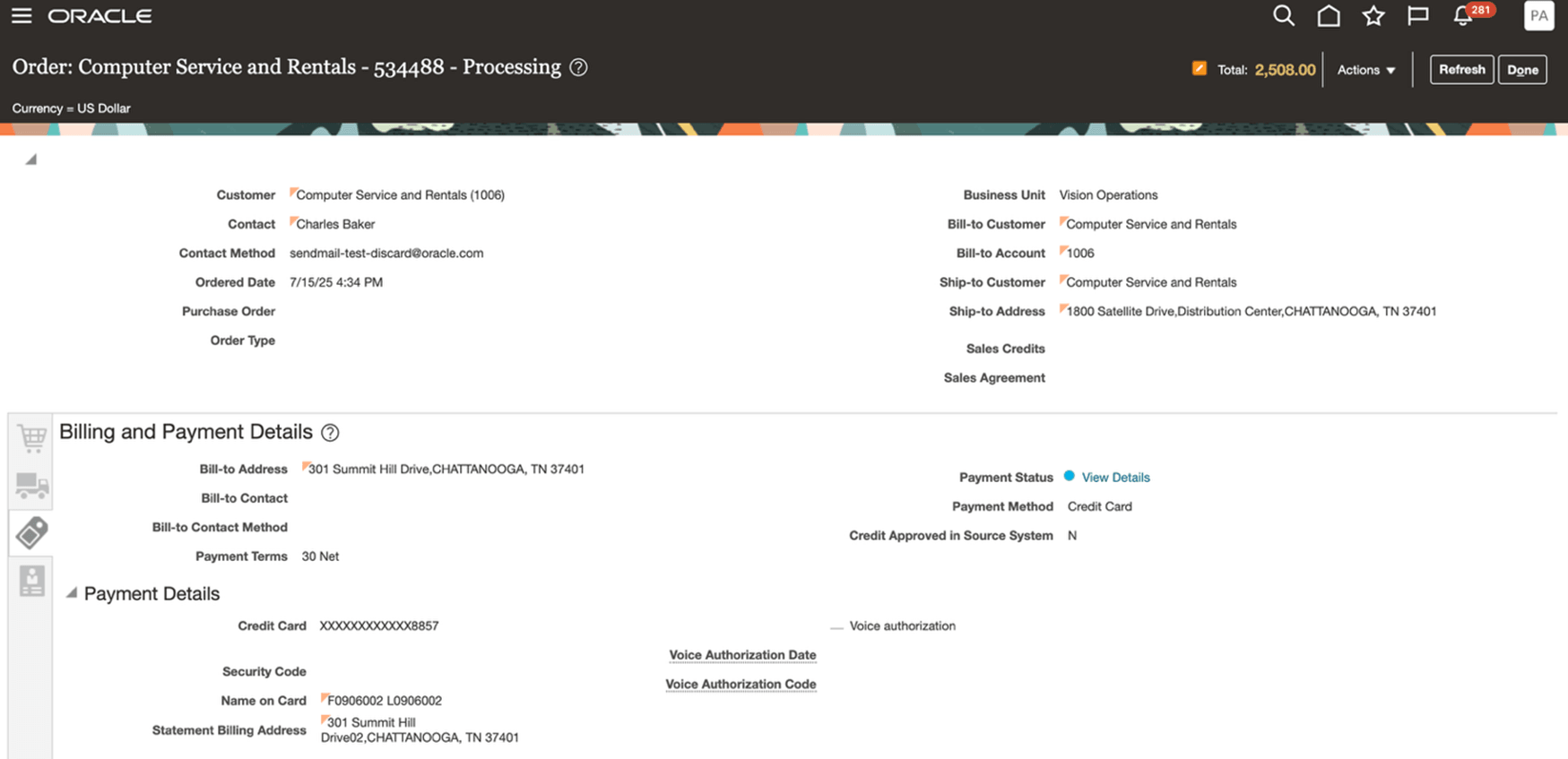Click the sendmail-test-discard@oracle.com contact method

(x=386, y=254)
